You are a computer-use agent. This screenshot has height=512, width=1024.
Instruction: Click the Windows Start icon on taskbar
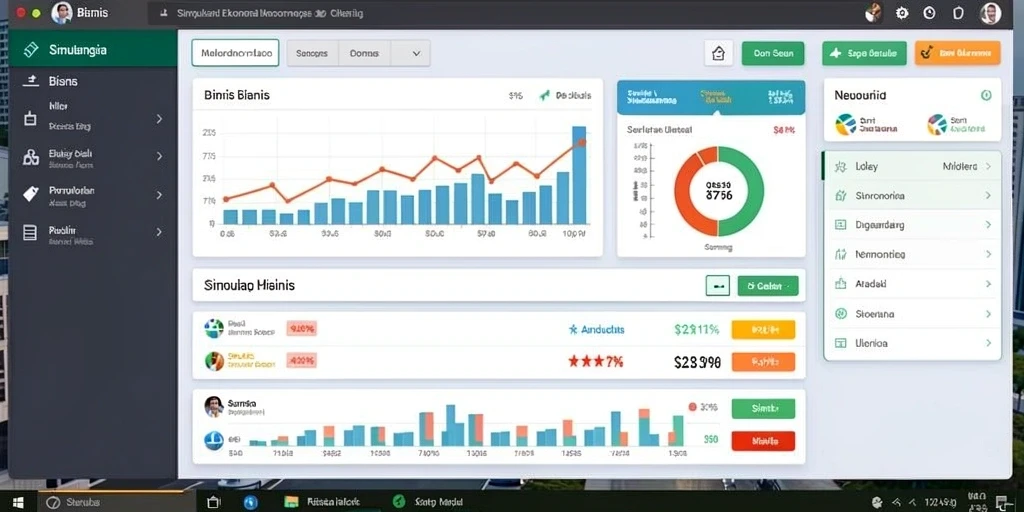click(x=18, y=502)
